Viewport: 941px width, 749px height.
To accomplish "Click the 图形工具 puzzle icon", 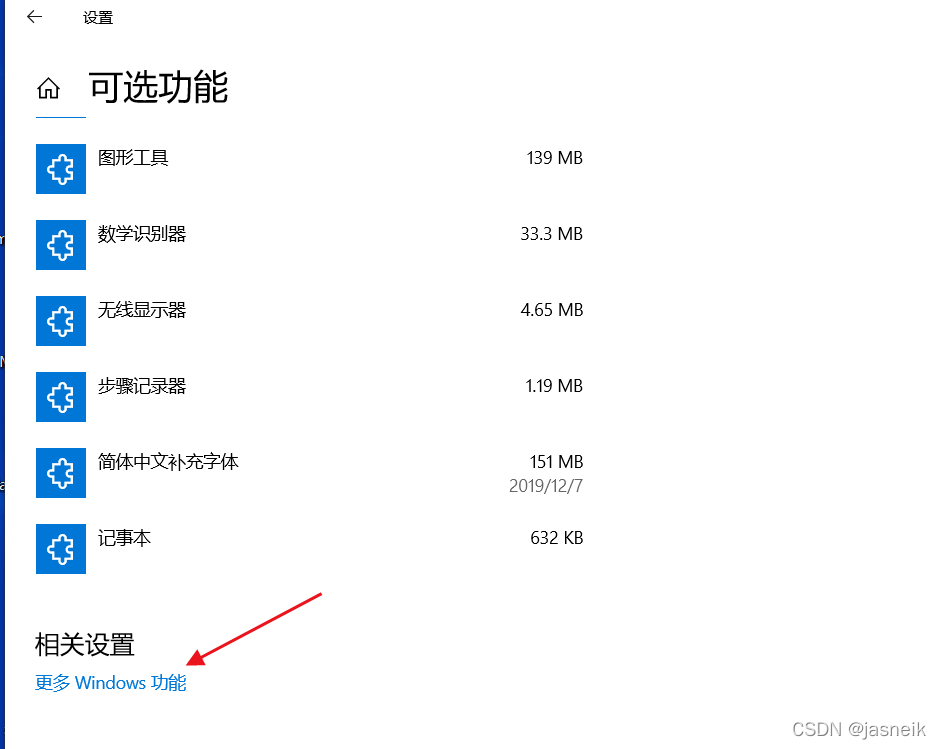I will click(x=60, y=169).
